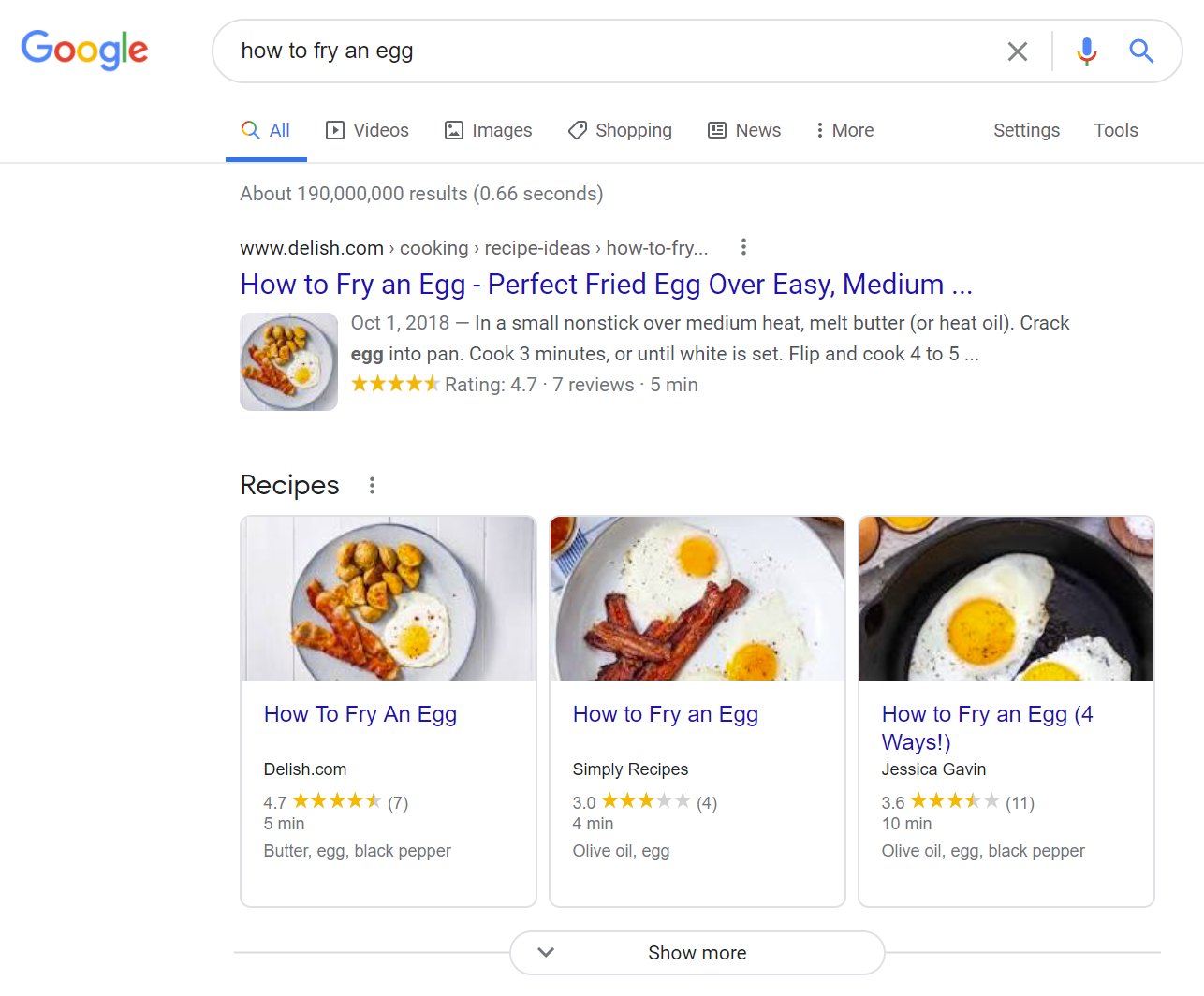Image resolution: width=1204 pixels, height=996 pixels.
Task: Open the Tools options
Action: coord(1116,130)
